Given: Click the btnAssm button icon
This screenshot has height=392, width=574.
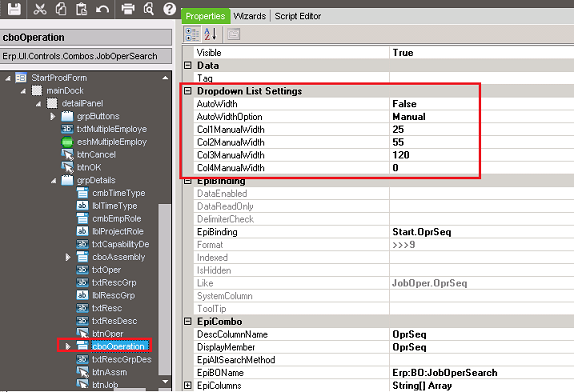Looking at the screenshot, I should 82,372.
